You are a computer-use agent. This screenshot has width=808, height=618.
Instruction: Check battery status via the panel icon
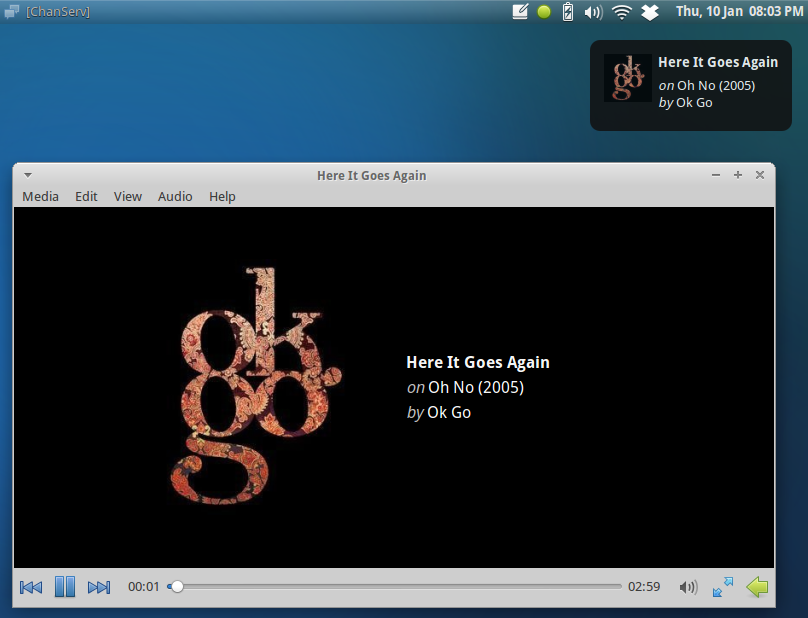[x=566, y=11]
